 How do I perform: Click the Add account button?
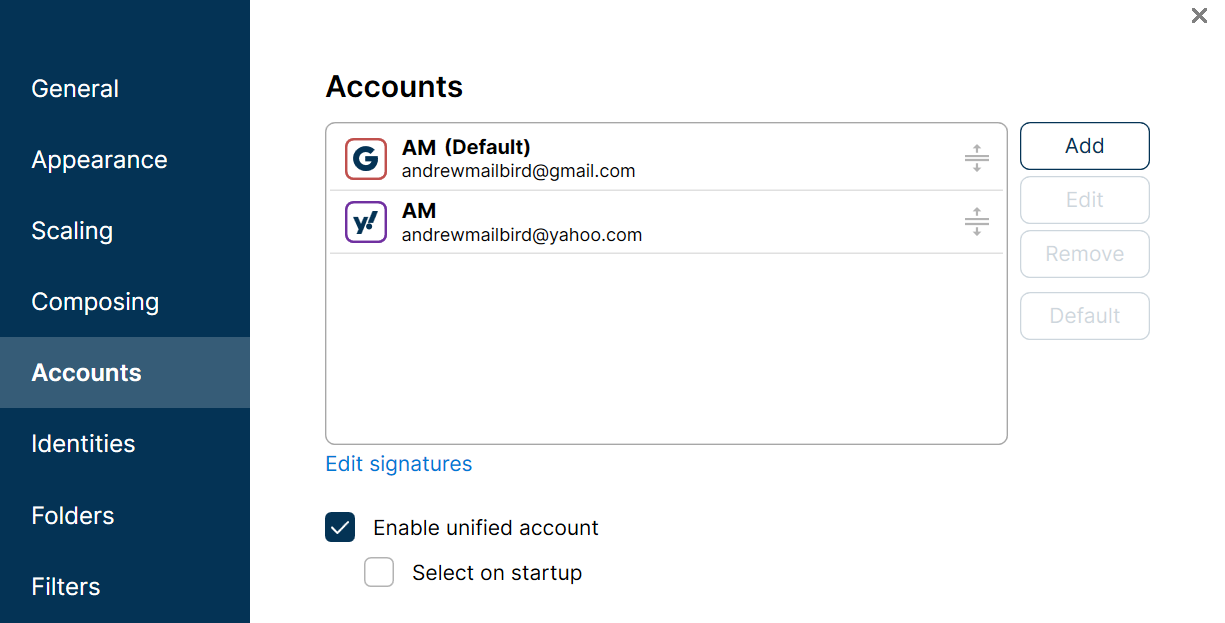1084,145
